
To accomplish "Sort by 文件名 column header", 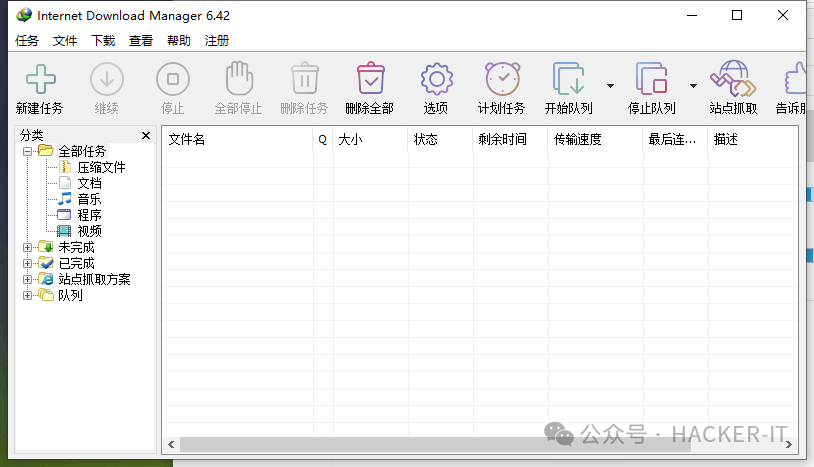I will pos(237,139).
